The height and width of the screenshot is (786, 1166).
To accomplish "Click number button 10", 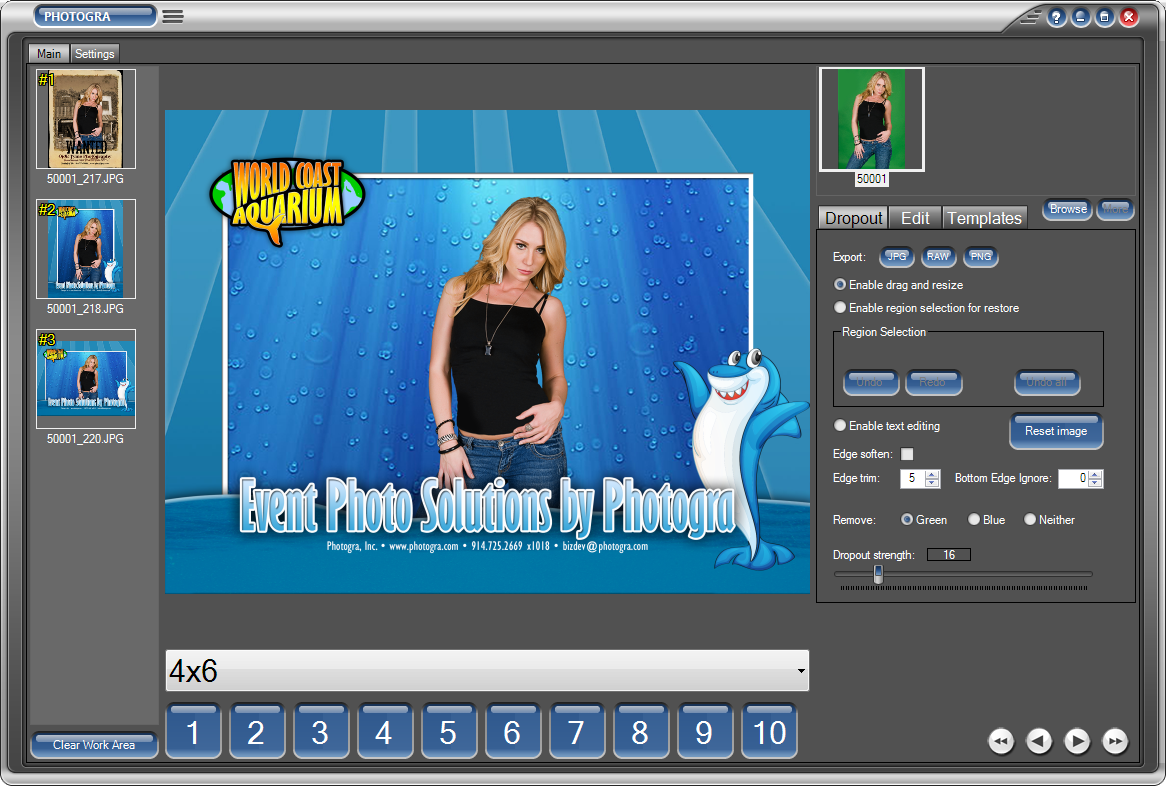I will 769,732.
